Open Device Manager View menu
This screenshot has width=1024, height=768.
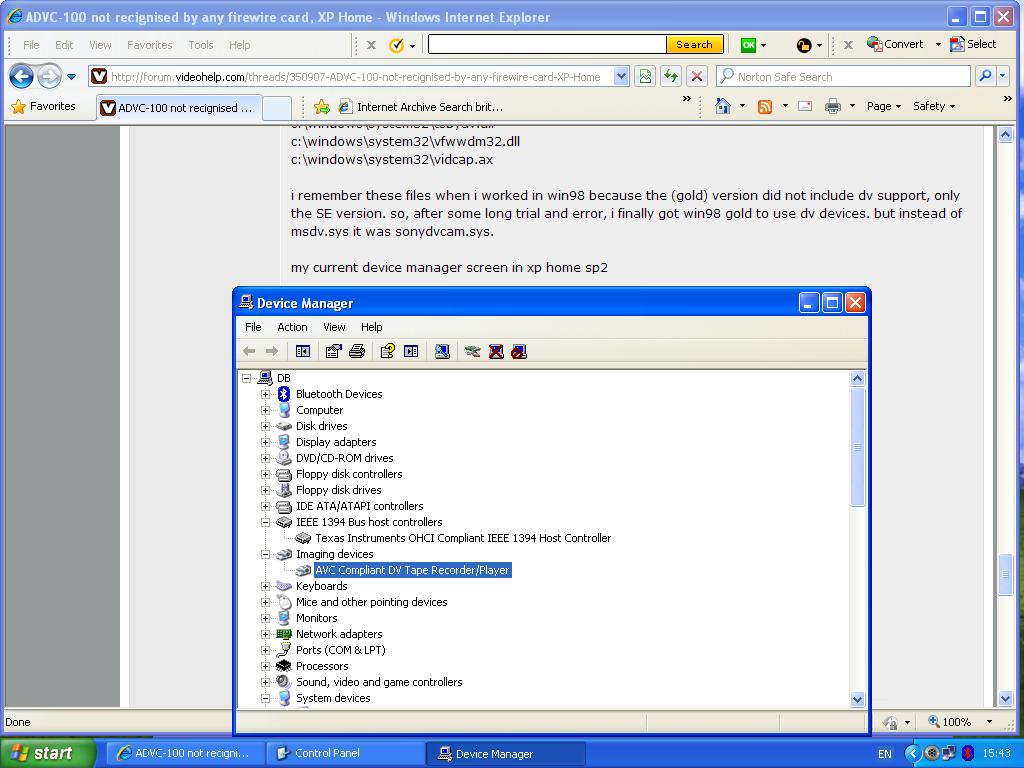(x=334, y=327)
